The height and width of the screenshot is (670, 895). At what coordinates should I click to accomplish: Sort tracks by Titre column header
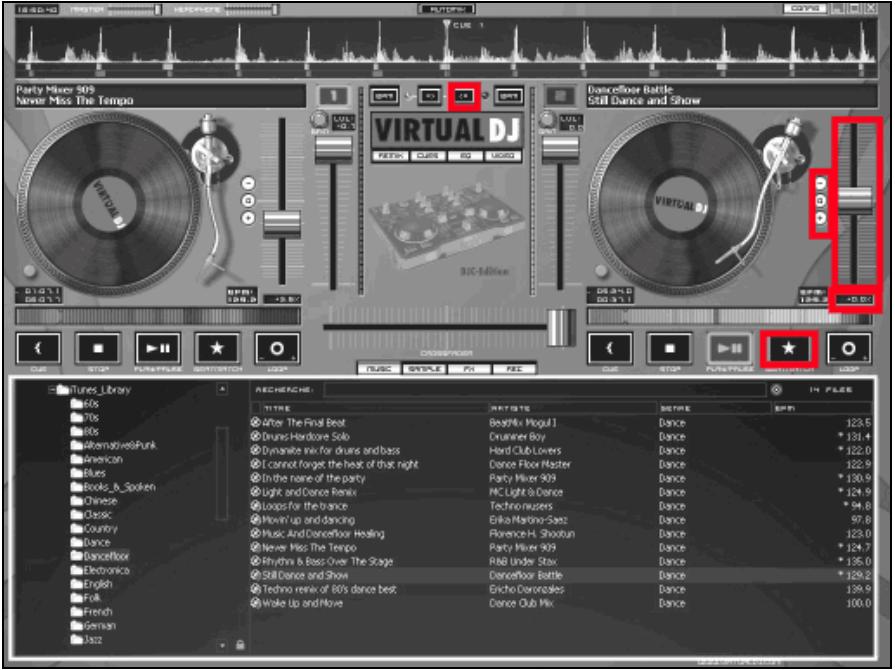click(x=375, y=409)
